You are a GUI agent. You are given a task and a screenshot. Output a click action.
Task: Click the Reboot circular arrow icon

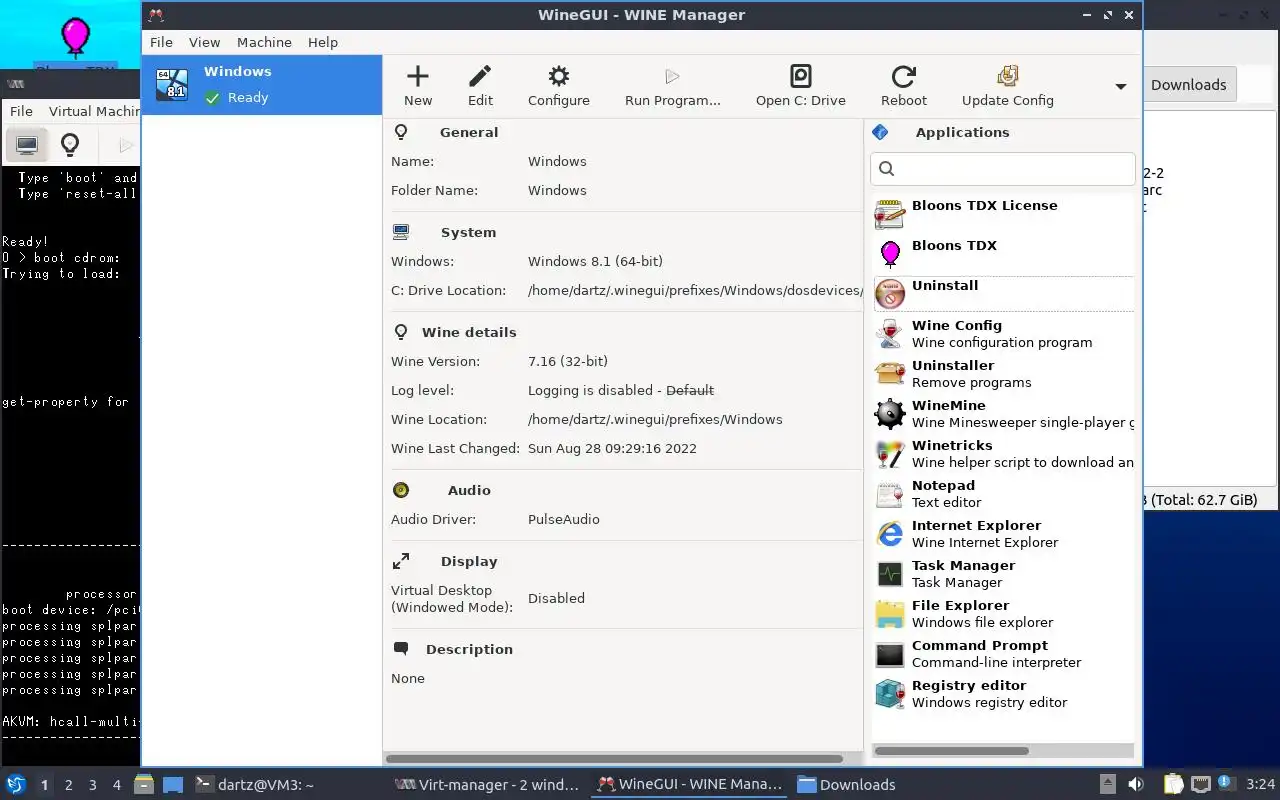point(904,76)
